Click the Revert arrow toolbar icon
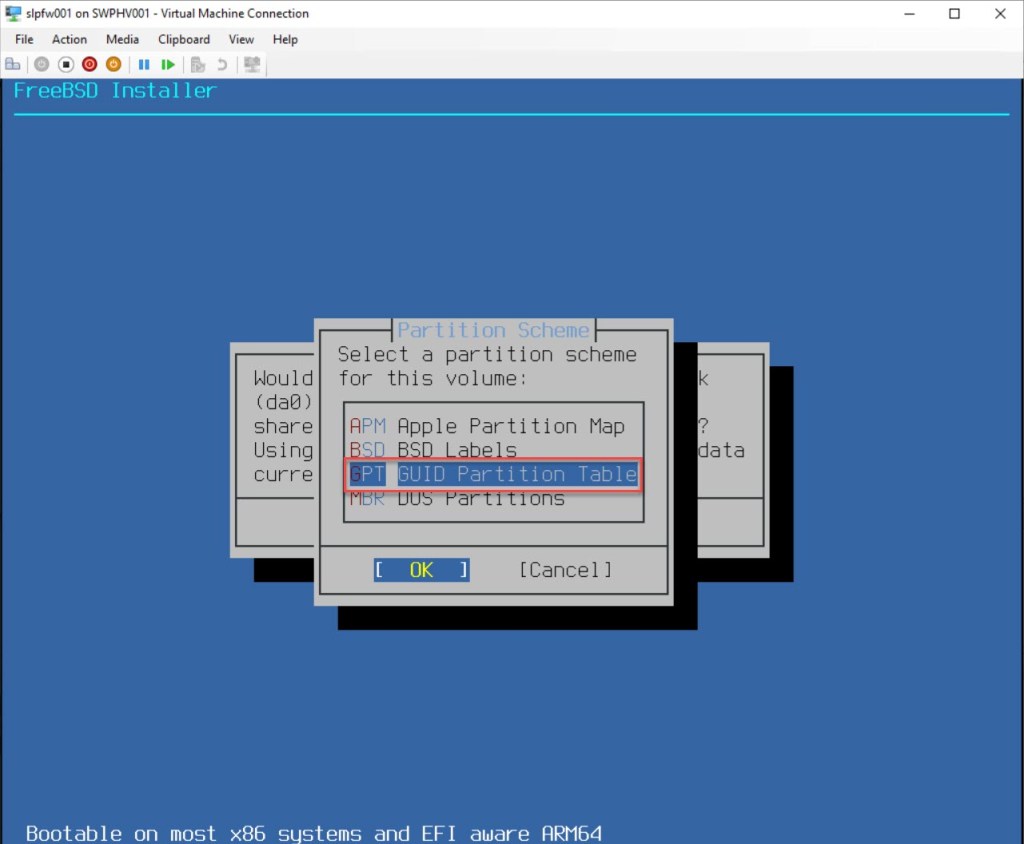 click(x=222, y=64)
